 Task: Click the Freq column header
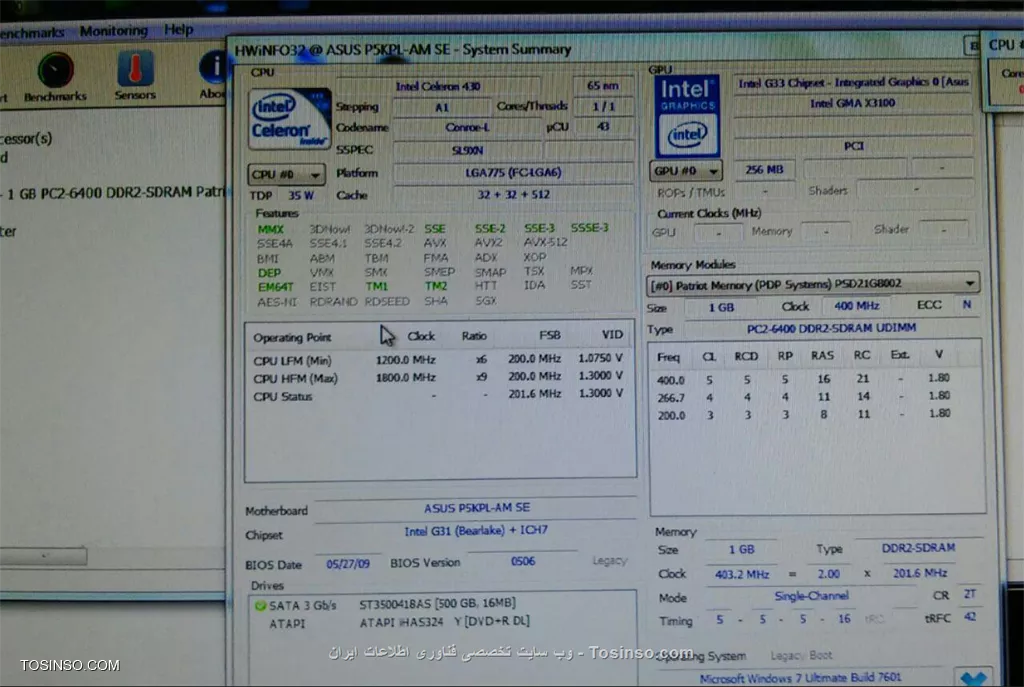tap(668, 357)
